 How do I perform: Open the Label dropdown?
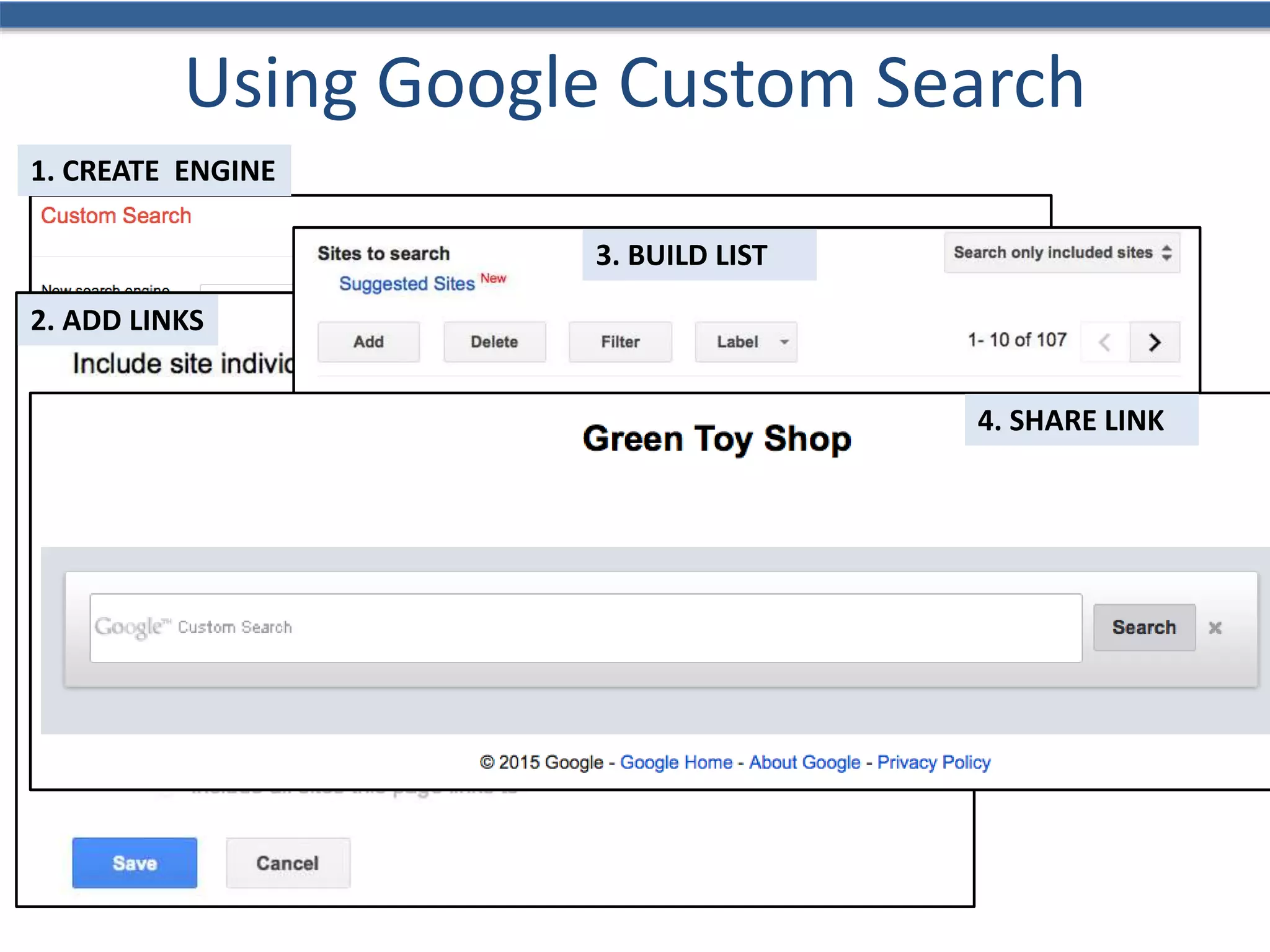[x=746, y=342]
